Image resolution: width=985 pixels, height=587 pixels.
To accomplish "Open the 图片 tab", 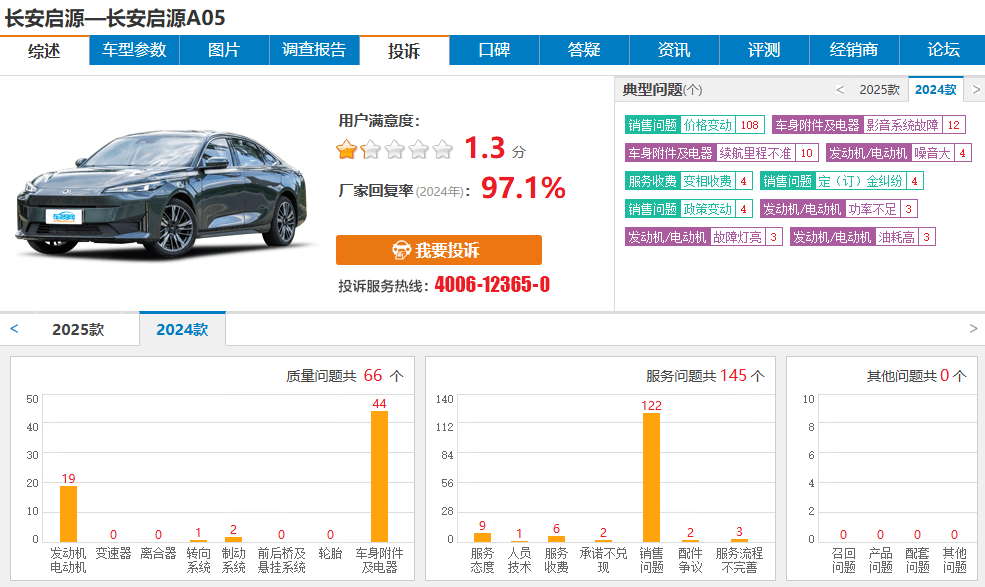I will pos(224,50).
